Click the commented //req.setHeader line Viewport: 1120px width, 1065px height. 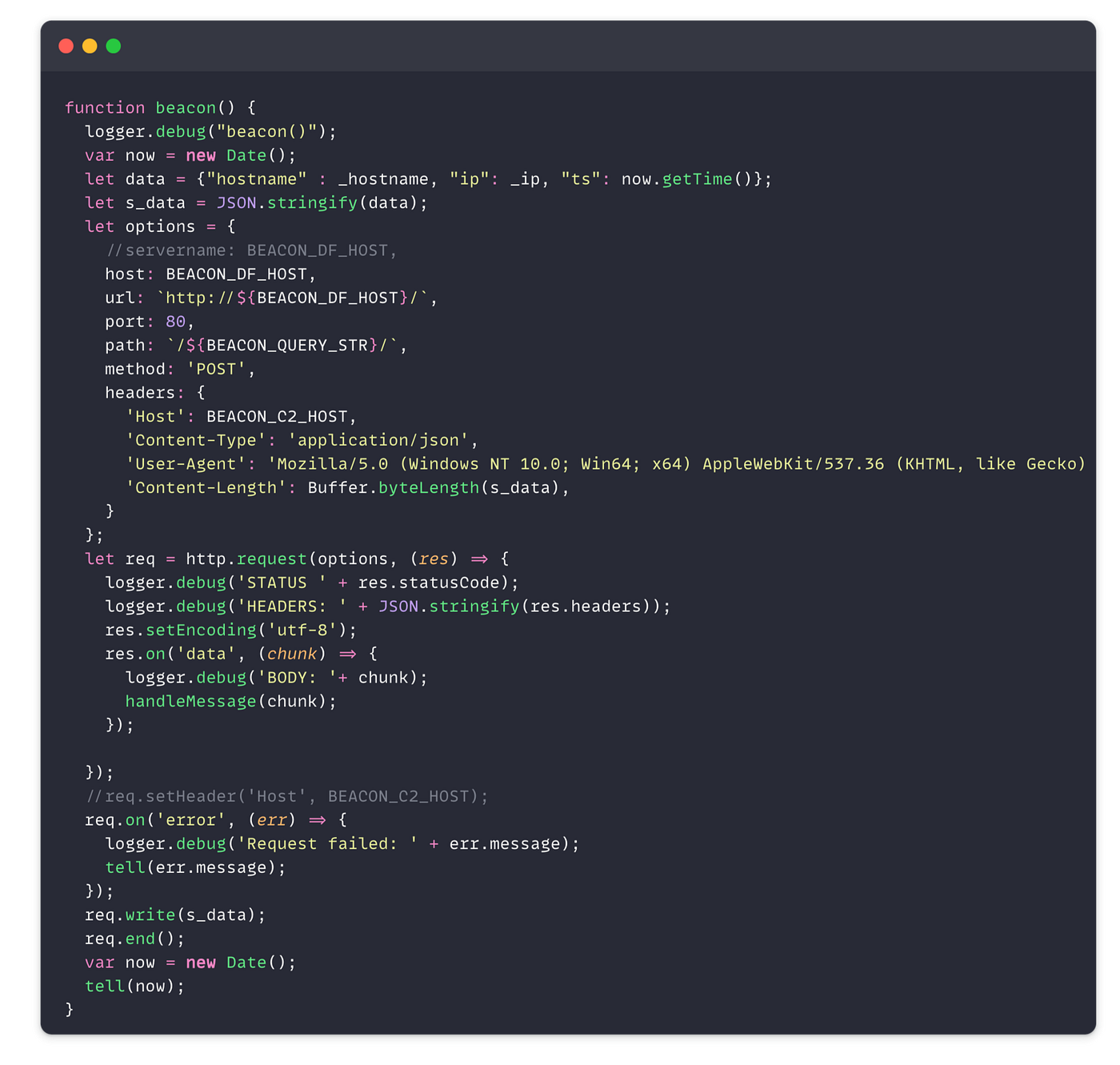(287, 797)
